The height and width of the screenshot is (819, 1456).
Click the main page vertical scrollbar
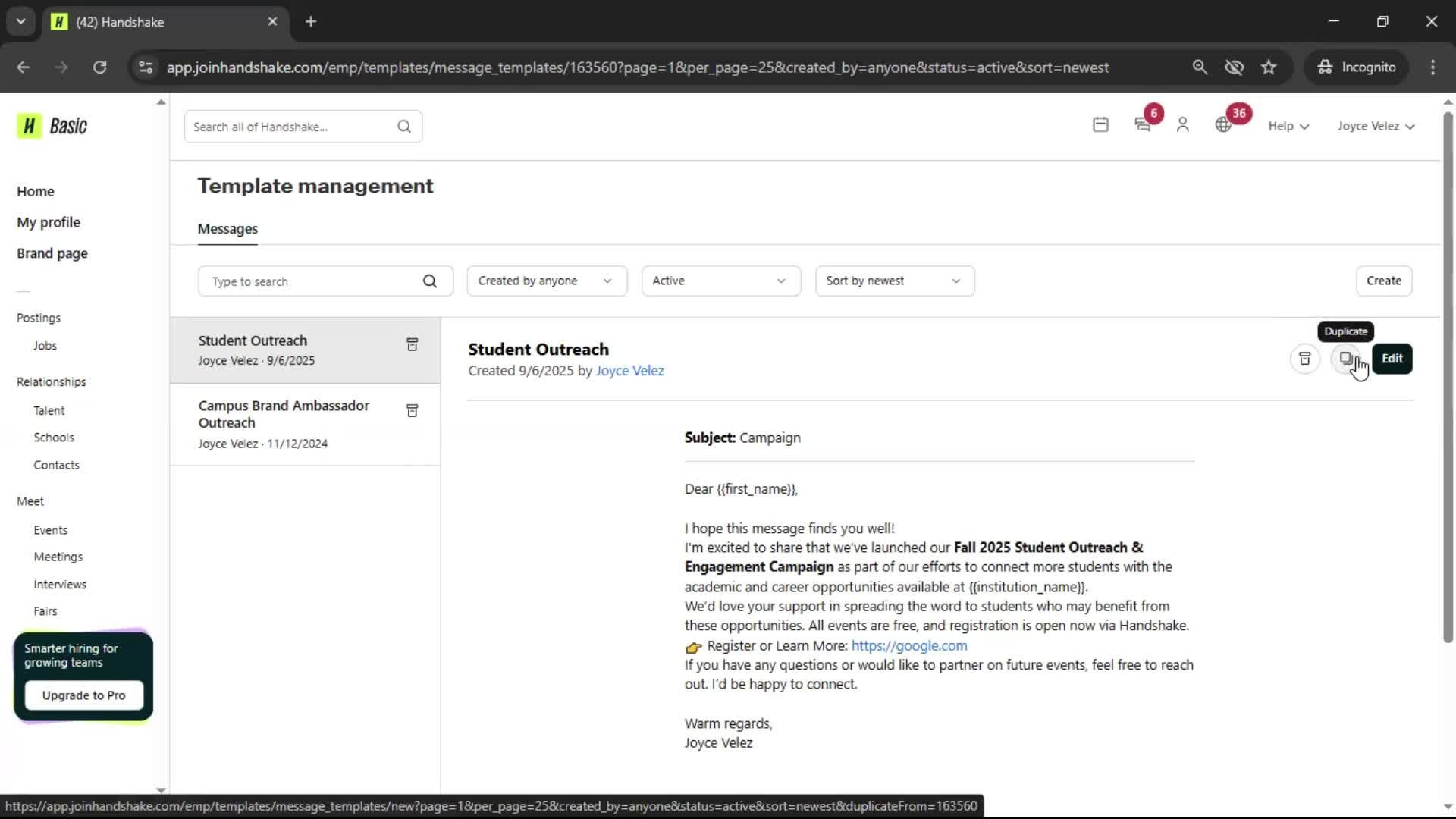pyautogui.click(x=1448, y=379)
